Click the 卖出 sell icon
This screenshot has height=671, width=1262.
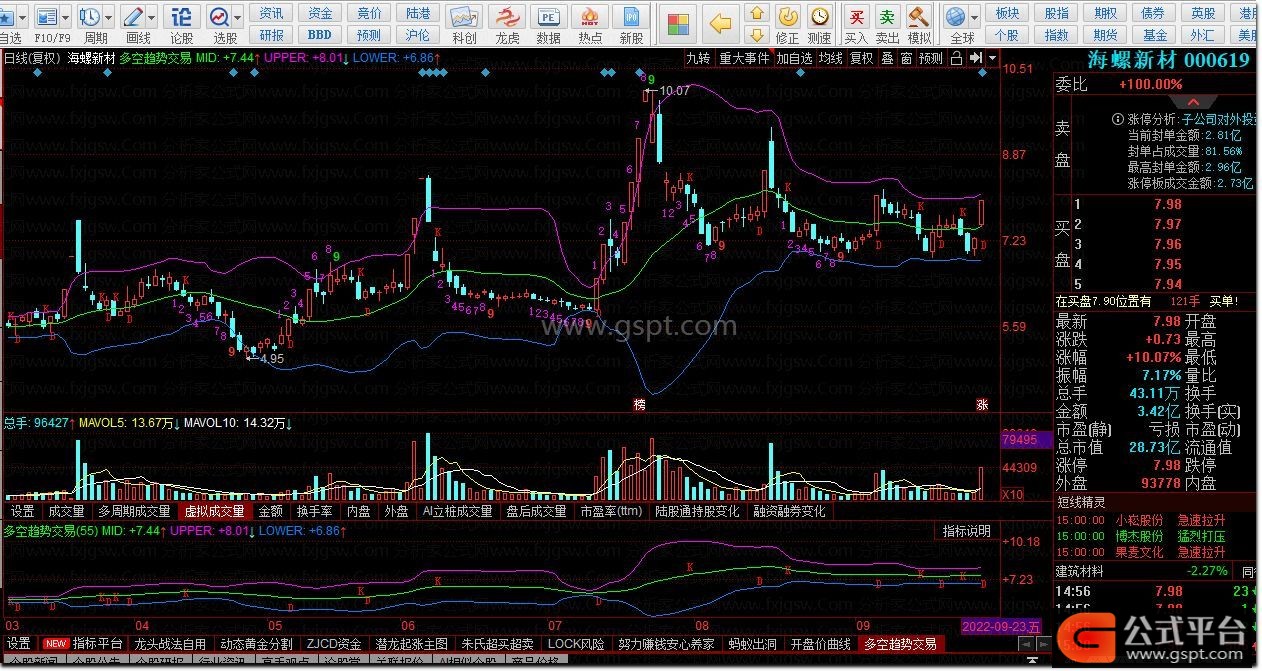(887, 16)
